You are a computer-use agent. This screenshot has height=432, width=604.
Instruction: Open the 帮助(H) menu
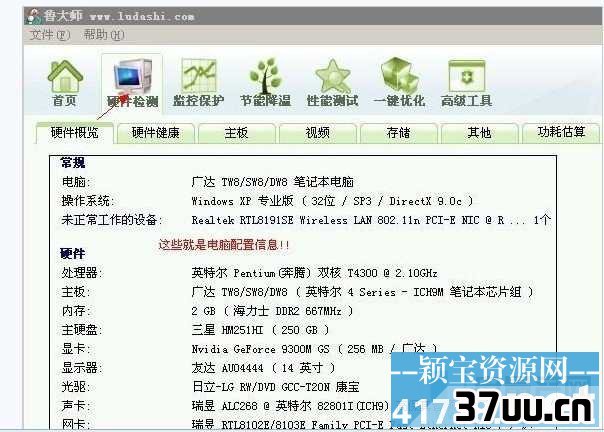click(104, 35)
